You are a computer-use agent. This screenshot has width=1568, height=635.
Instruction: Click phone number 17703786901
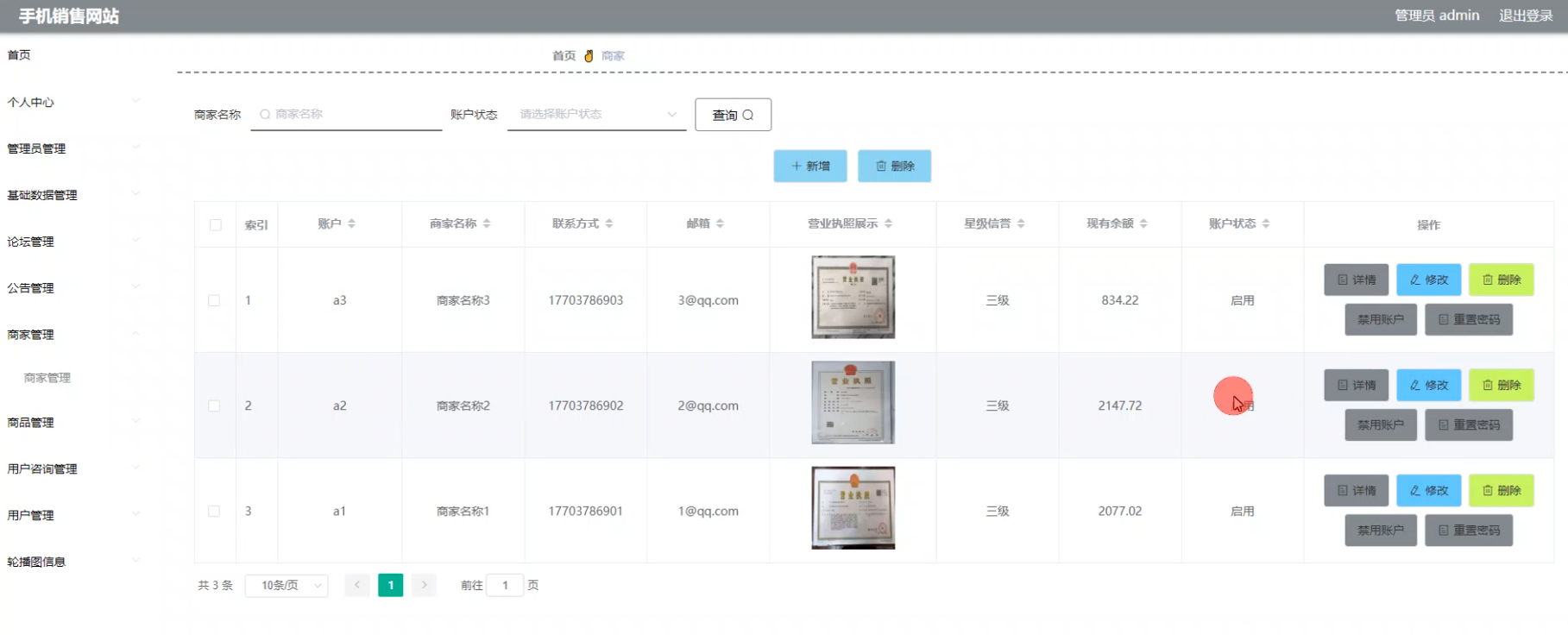coord(586,511)
